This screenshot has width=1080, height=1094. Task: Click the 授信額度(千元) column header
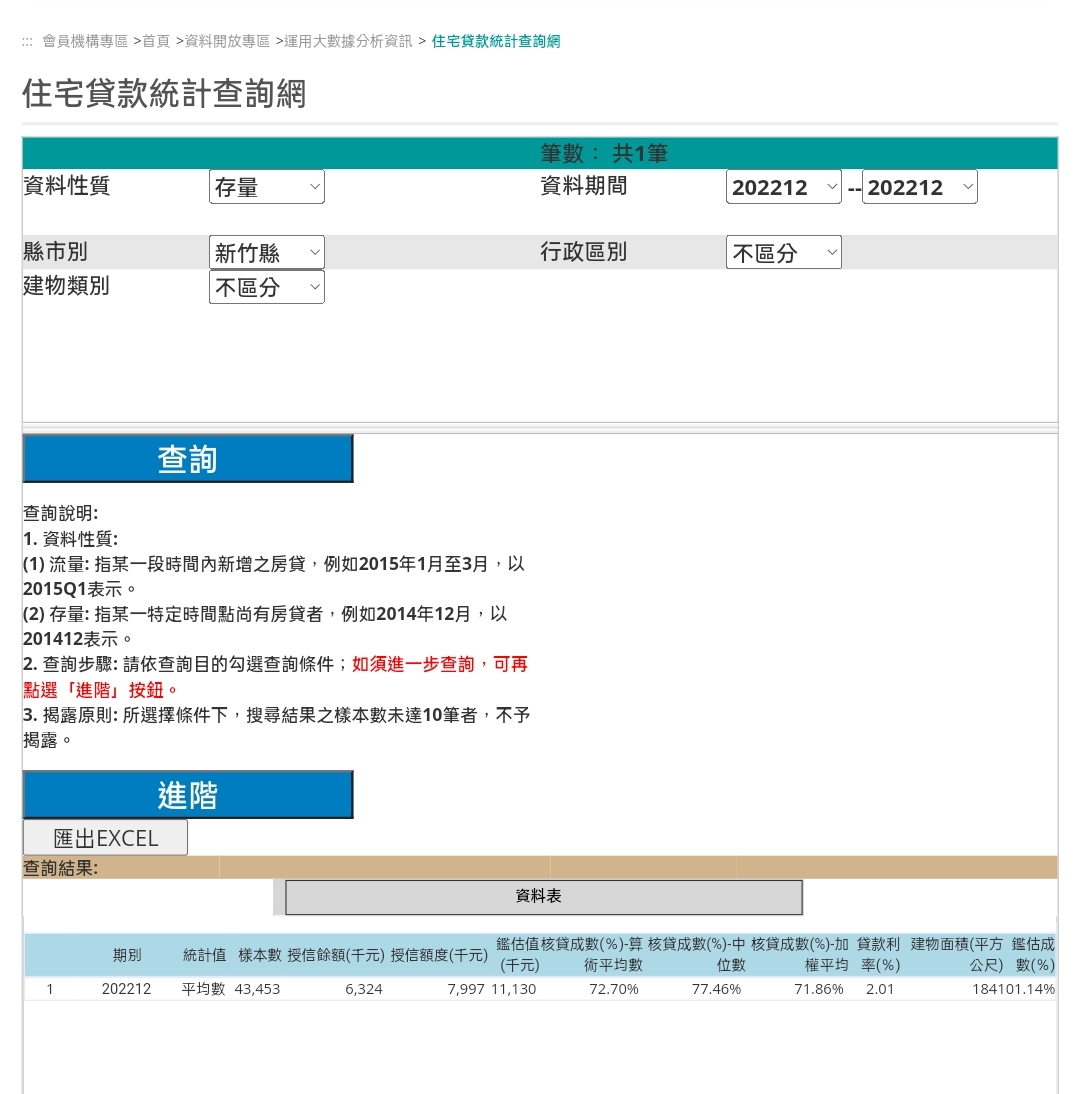[439, 955]
